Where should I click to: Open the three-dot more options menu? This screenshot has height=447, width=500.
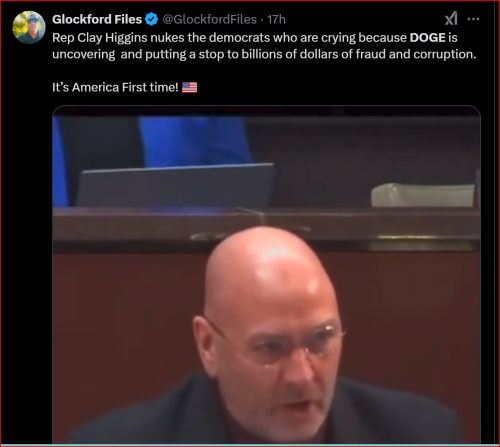tap(473, 19)
